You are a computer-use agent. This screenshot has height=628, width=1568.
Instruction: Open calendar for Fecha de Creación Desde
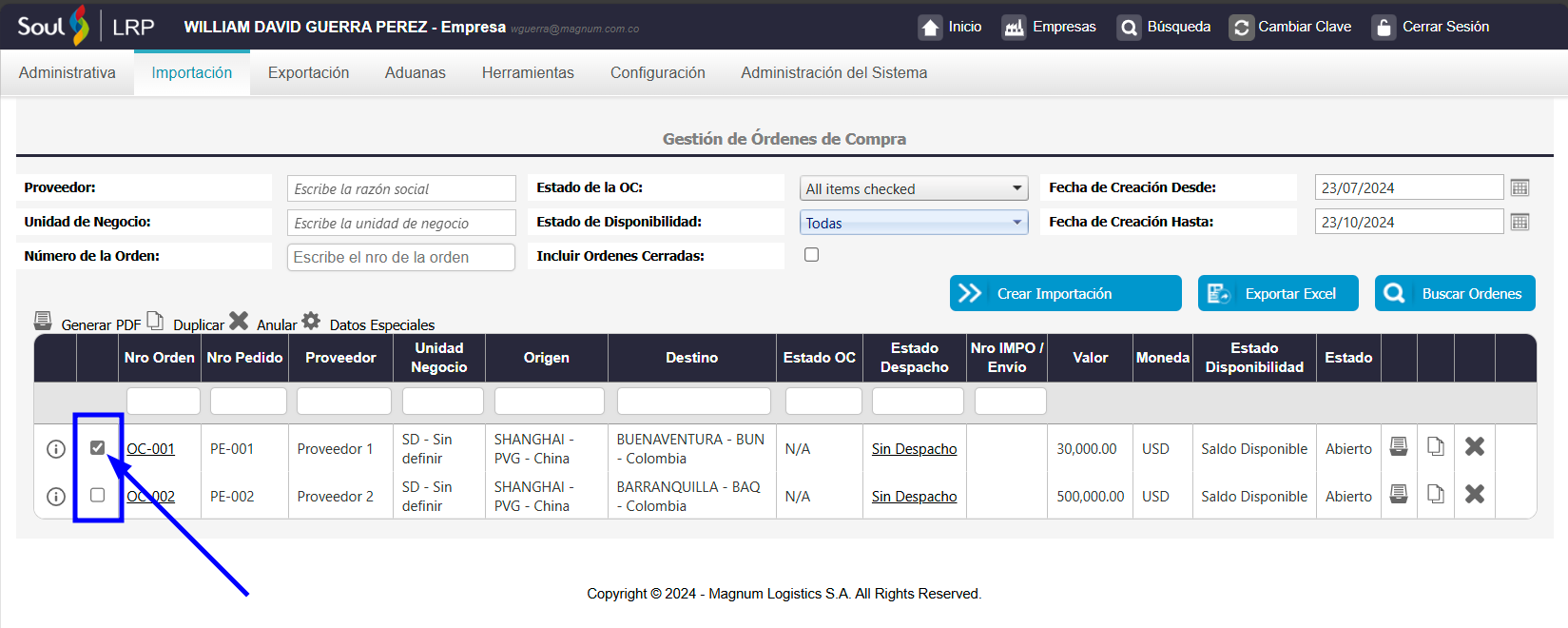(1520, 187)
